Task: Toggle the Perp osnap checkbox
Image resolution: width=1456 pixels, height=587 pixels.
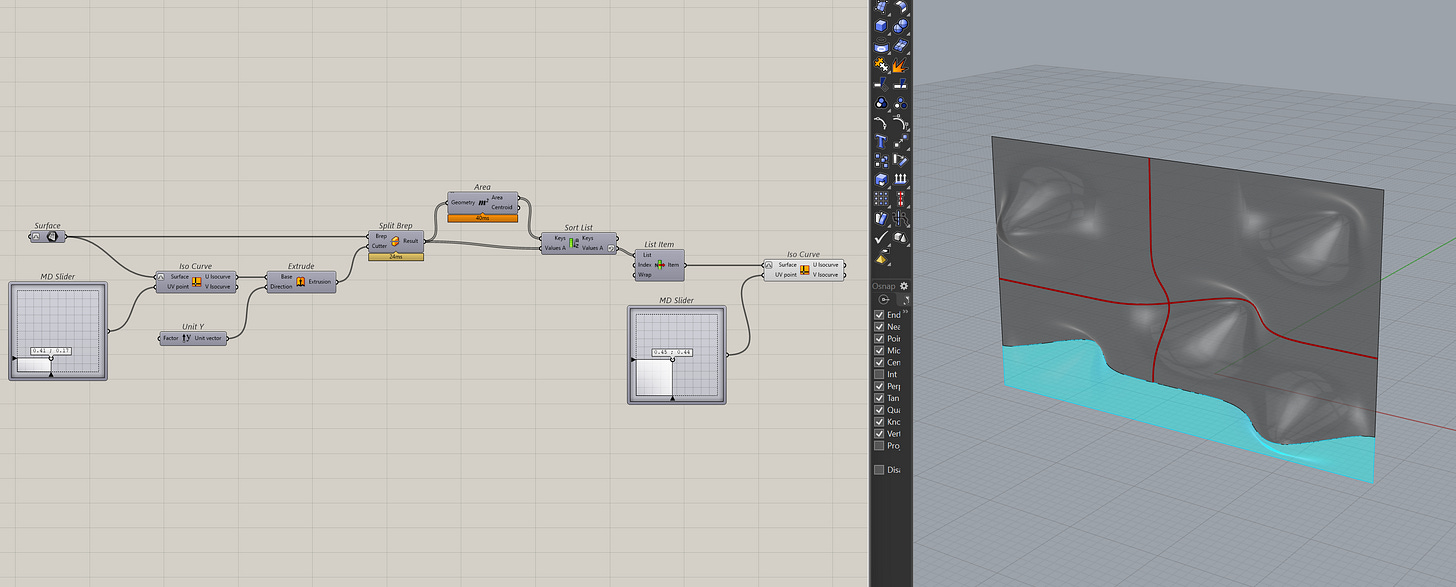Action: tap(879, 386)
